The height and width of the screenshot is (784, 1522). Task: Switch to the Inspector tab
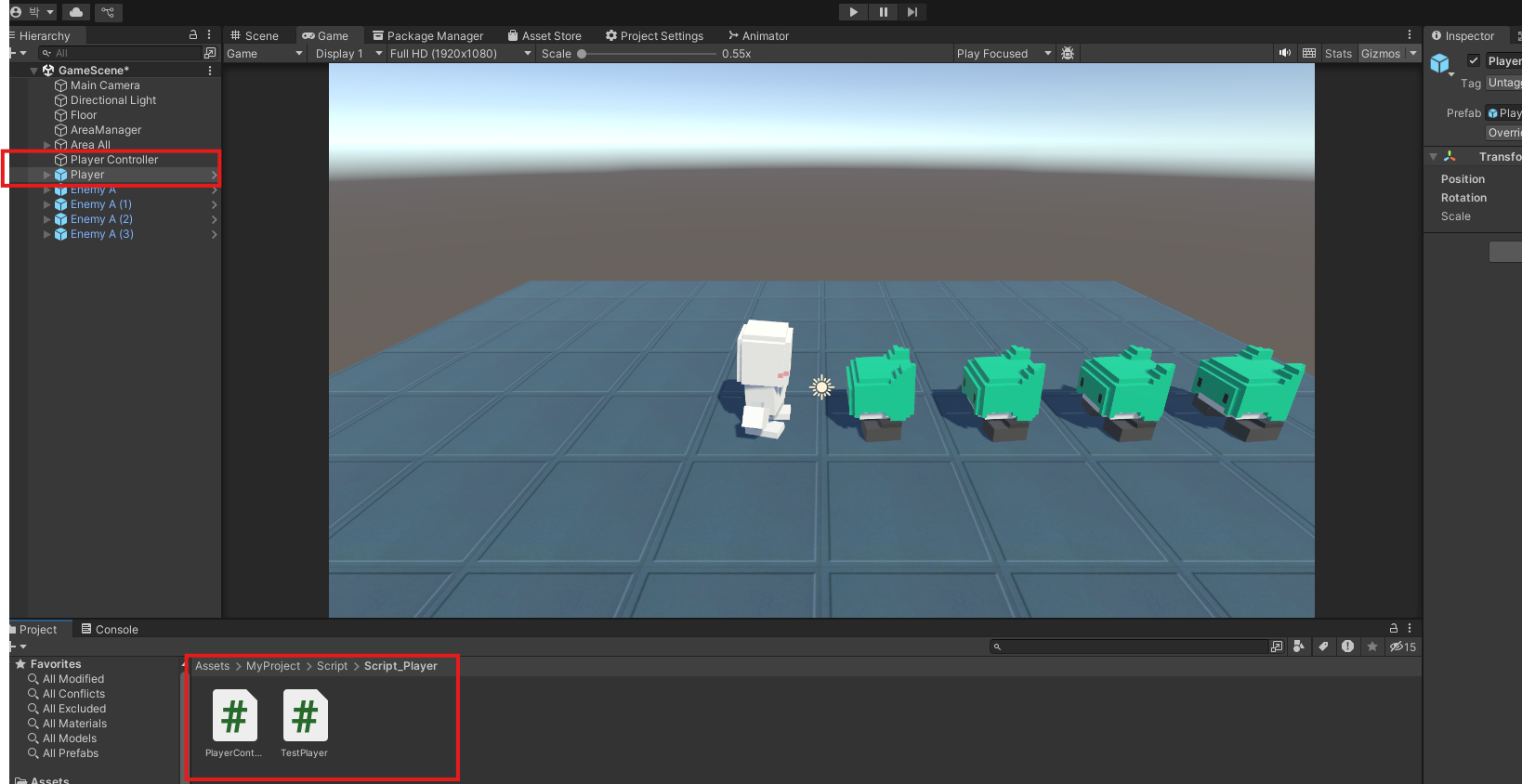(1463, 35)
